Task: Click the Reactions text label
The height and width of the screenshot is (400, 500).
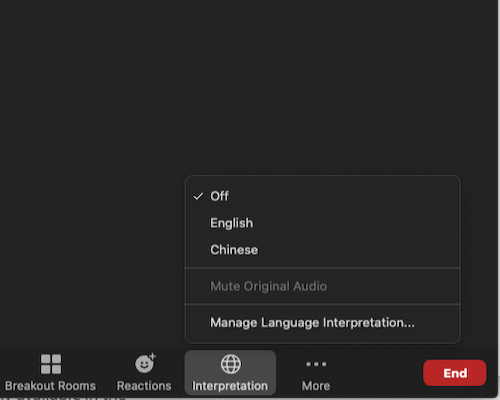Action: 144,386
